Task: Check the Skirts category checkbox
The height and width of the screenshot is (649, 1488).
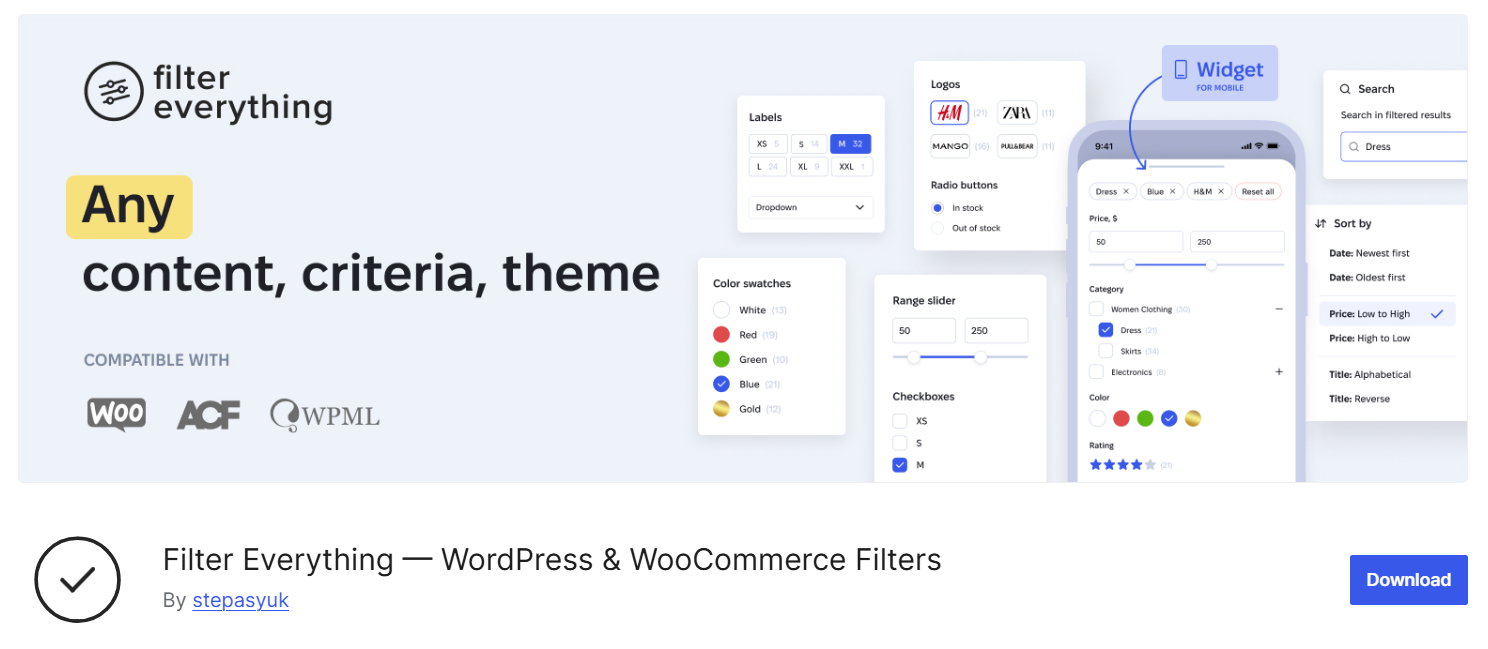Action: click(x=1106, y=351)
